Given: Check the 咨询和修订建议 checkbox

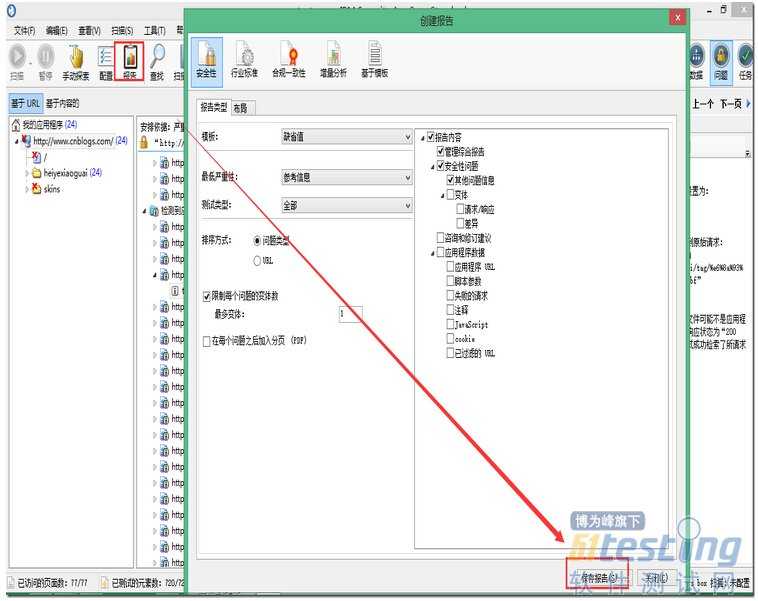Looking at the screenshot, I should click(440, 237).
